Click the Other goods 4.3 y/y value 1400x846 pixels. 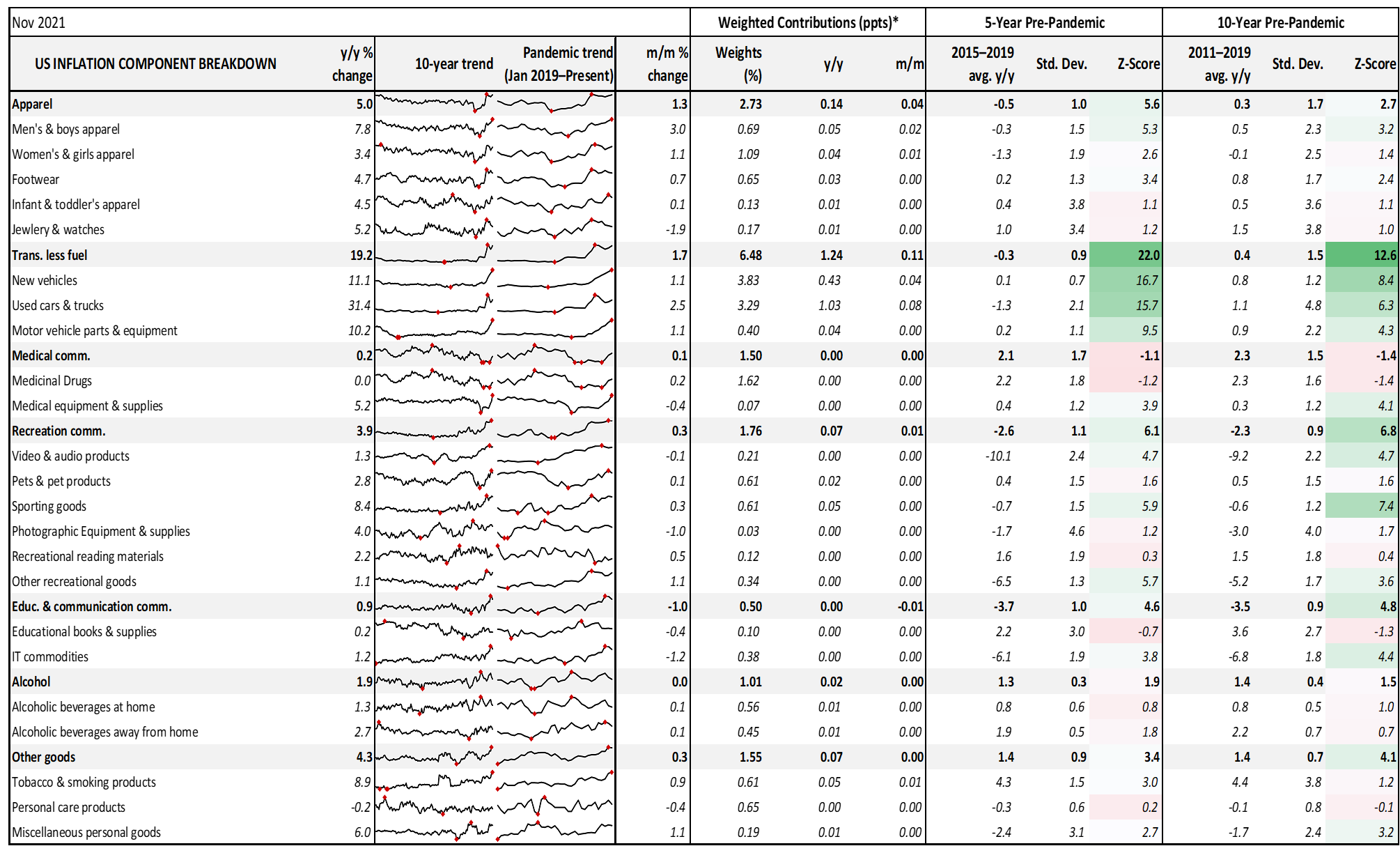364,757
